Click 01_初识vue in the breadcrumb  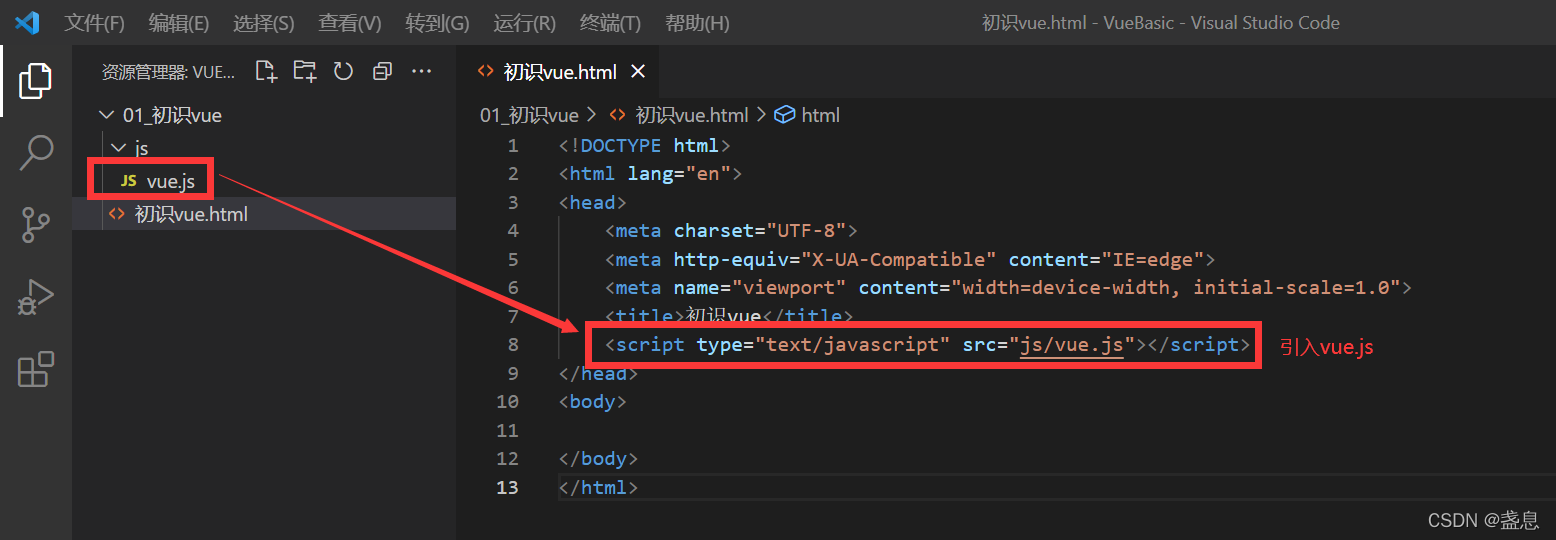530,115
